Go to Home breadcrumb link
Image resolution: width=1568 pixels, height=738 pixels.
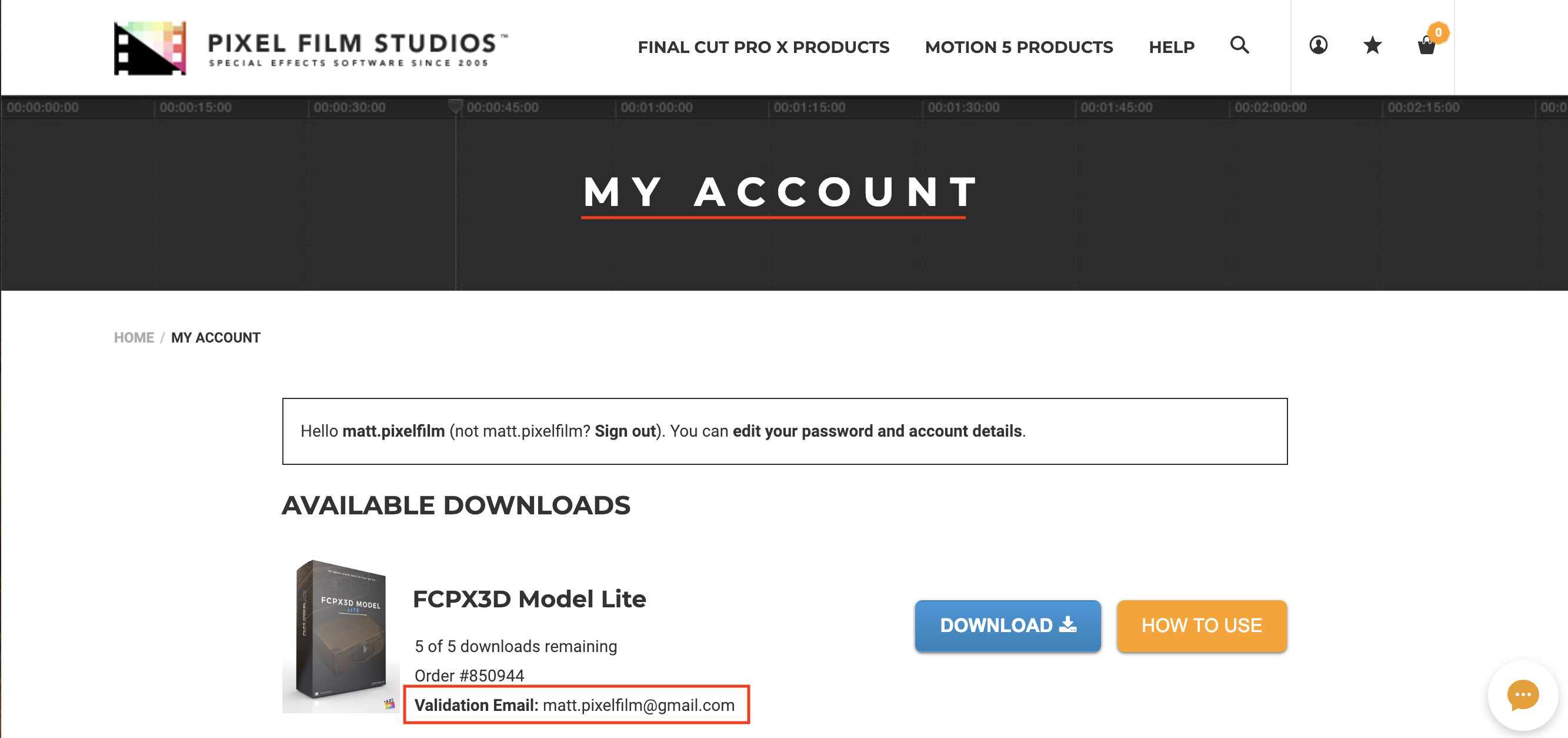pyautogui.click(x=134, y=337)
